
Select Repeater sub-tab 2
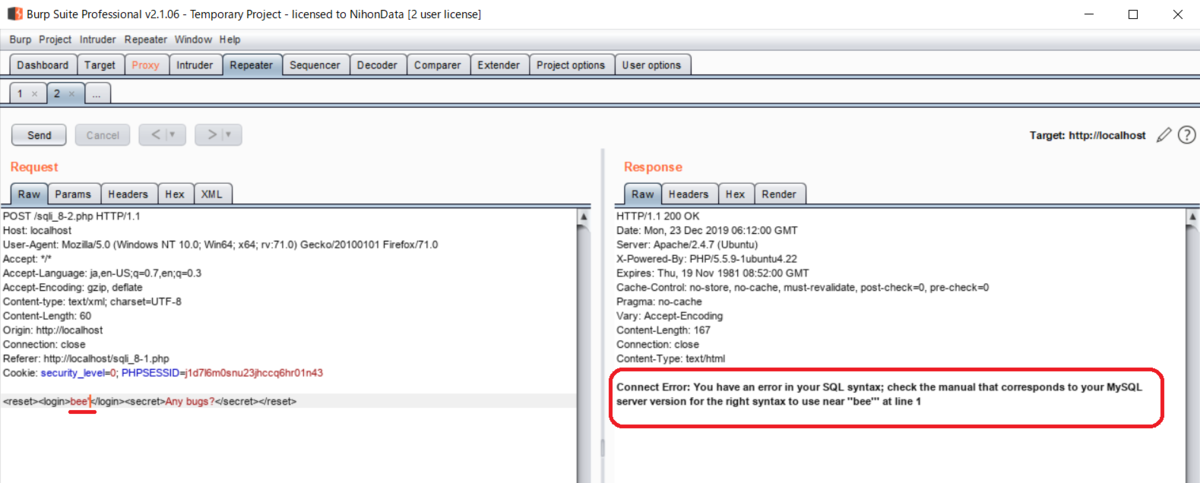point(58,93)
